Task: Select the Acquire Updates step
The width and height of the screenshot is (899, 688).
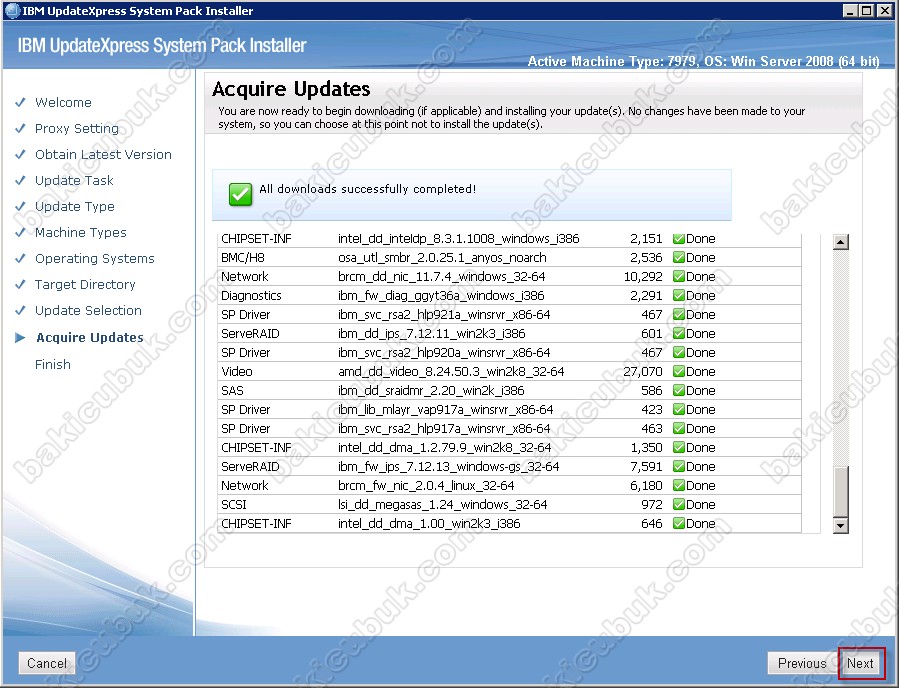Action: pyautogui.click(x=90, y=338)
